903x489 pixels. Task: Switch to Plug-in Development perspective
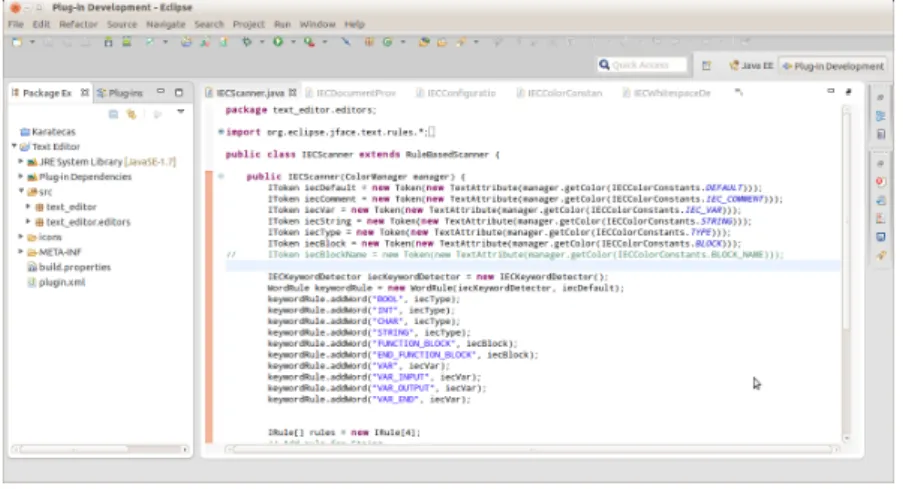pyautogui.click(x=833, y=66)
